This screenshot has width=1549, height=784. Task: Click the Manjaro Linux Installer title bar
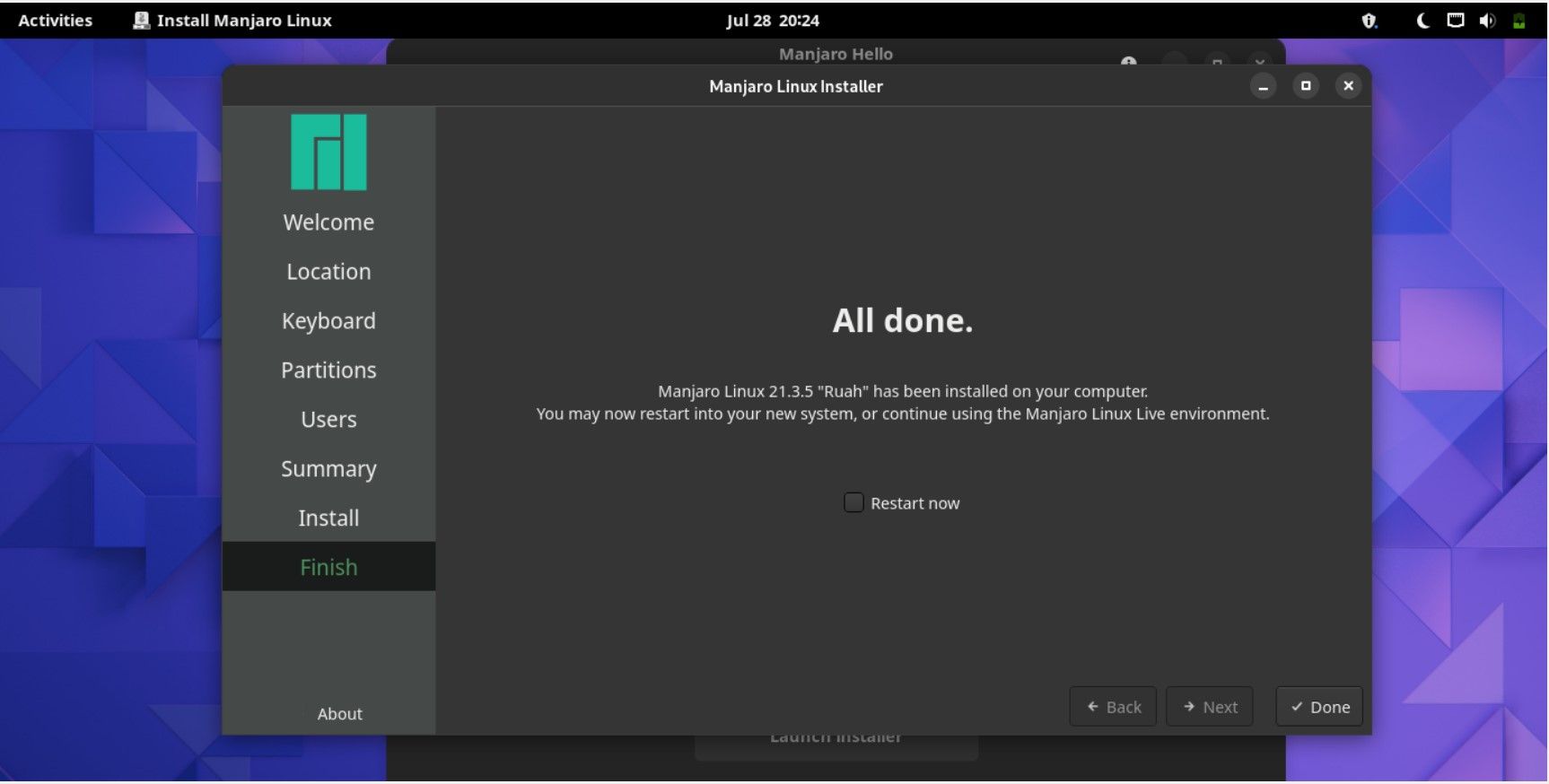click(796, 86)
